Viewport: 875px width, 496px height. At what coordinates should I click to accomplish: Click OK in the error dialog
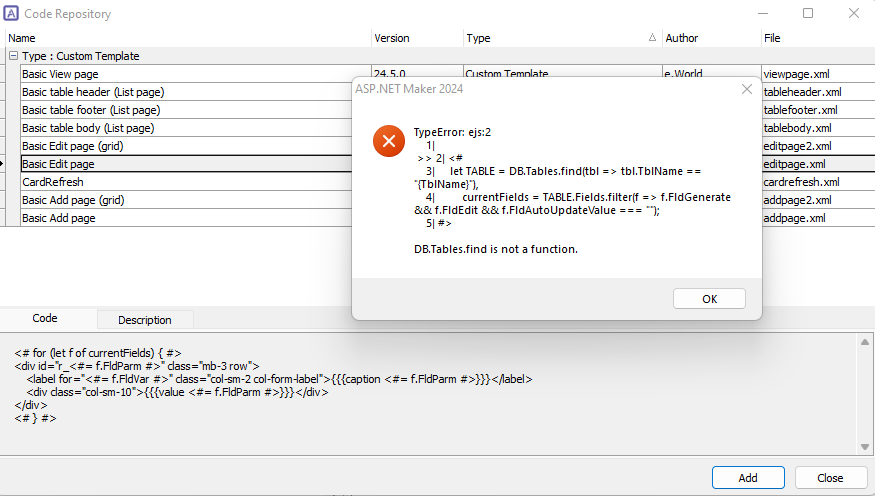point(709,298)
